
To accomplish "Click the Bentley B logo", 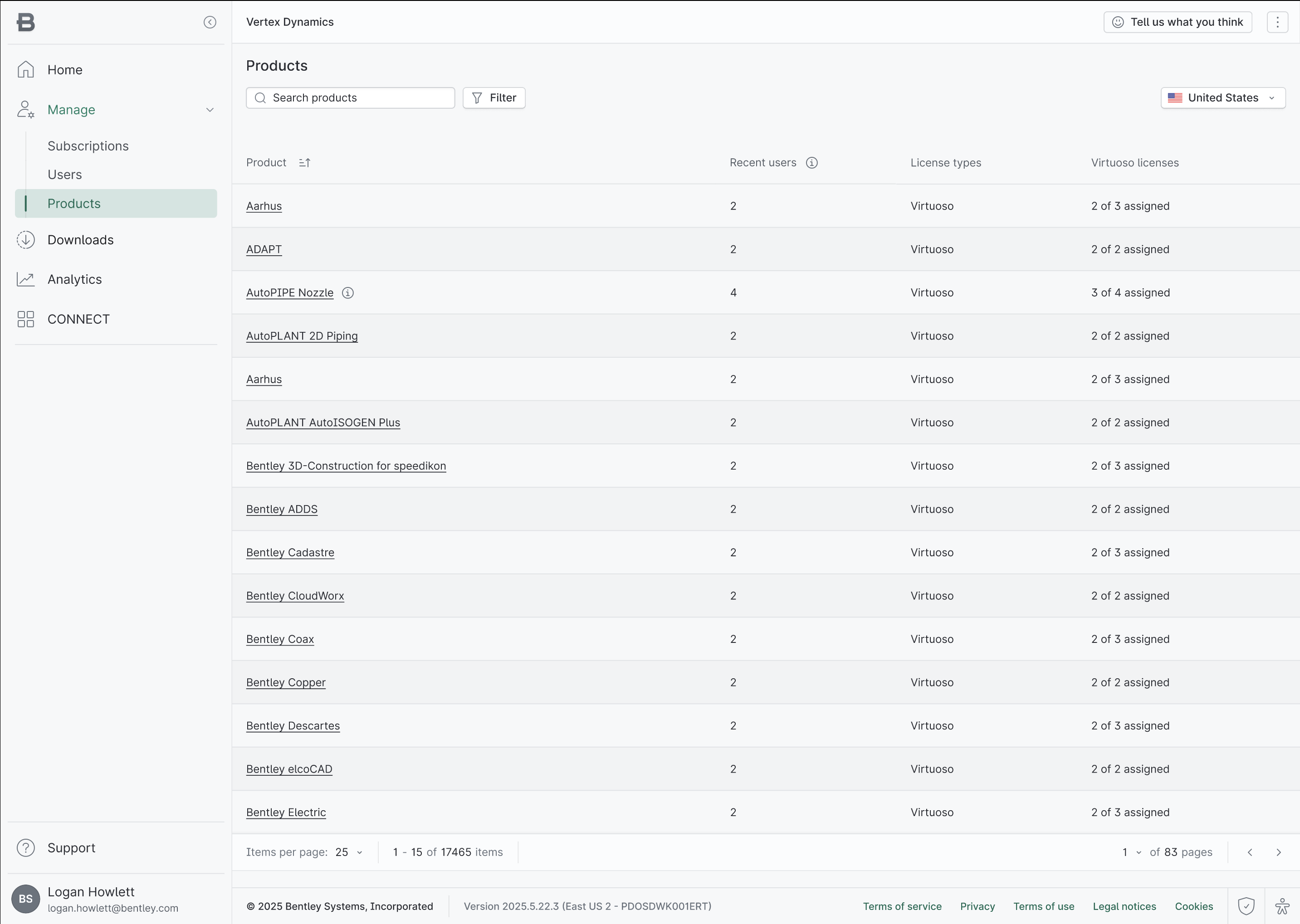I will pyautogui.click(x=25, y=22).
